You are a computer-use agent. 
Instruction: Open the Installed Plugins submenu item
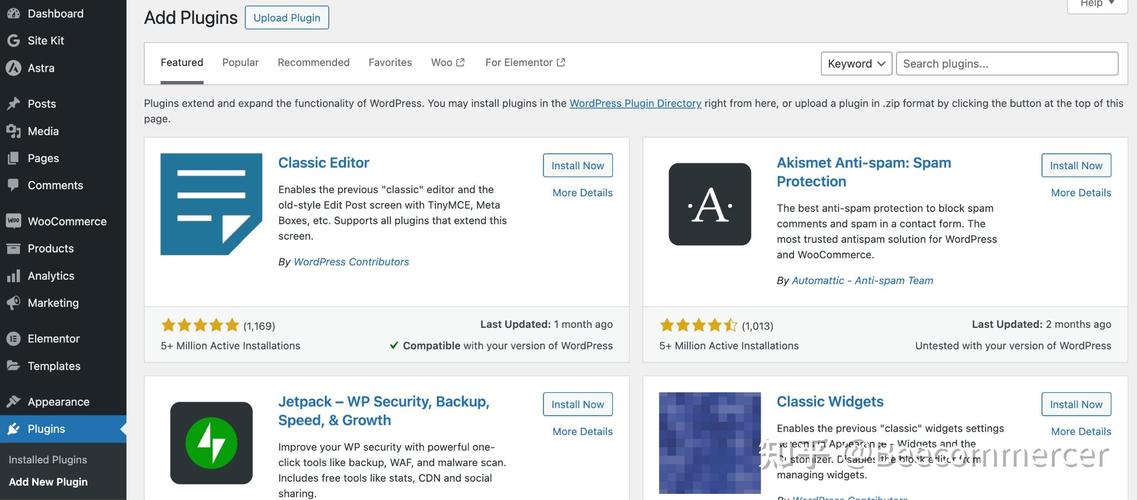point(48,459)
